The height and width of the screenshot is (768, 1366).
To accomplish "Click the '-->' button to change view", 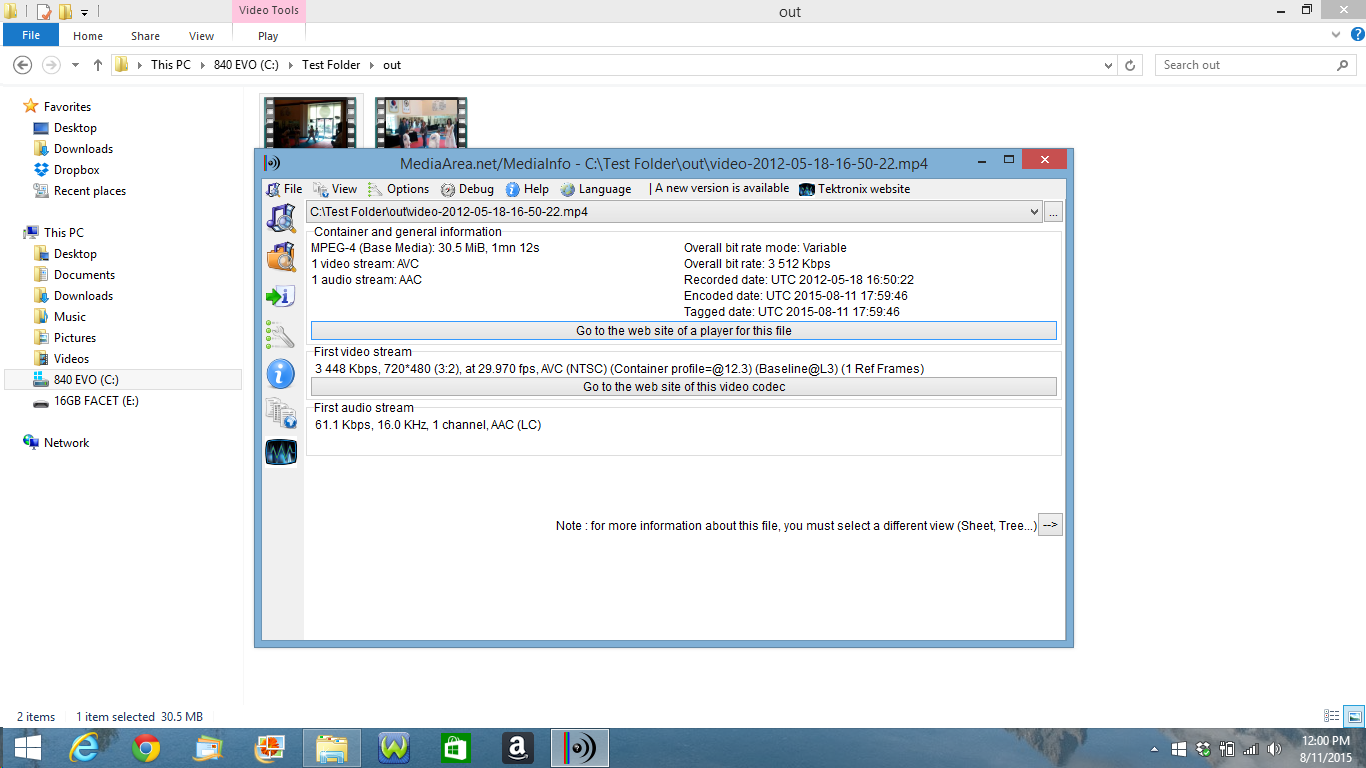I will click(x=1050, y=525).
